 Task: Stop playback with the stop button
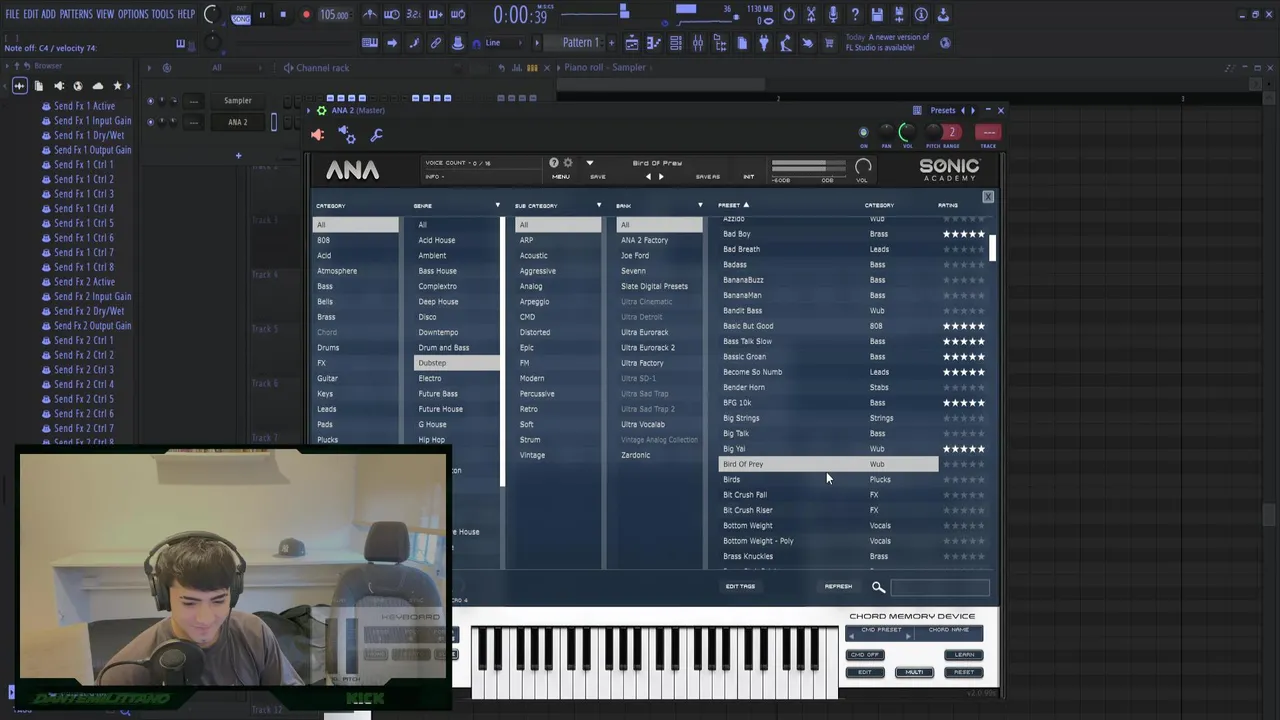tap(283, 15)
